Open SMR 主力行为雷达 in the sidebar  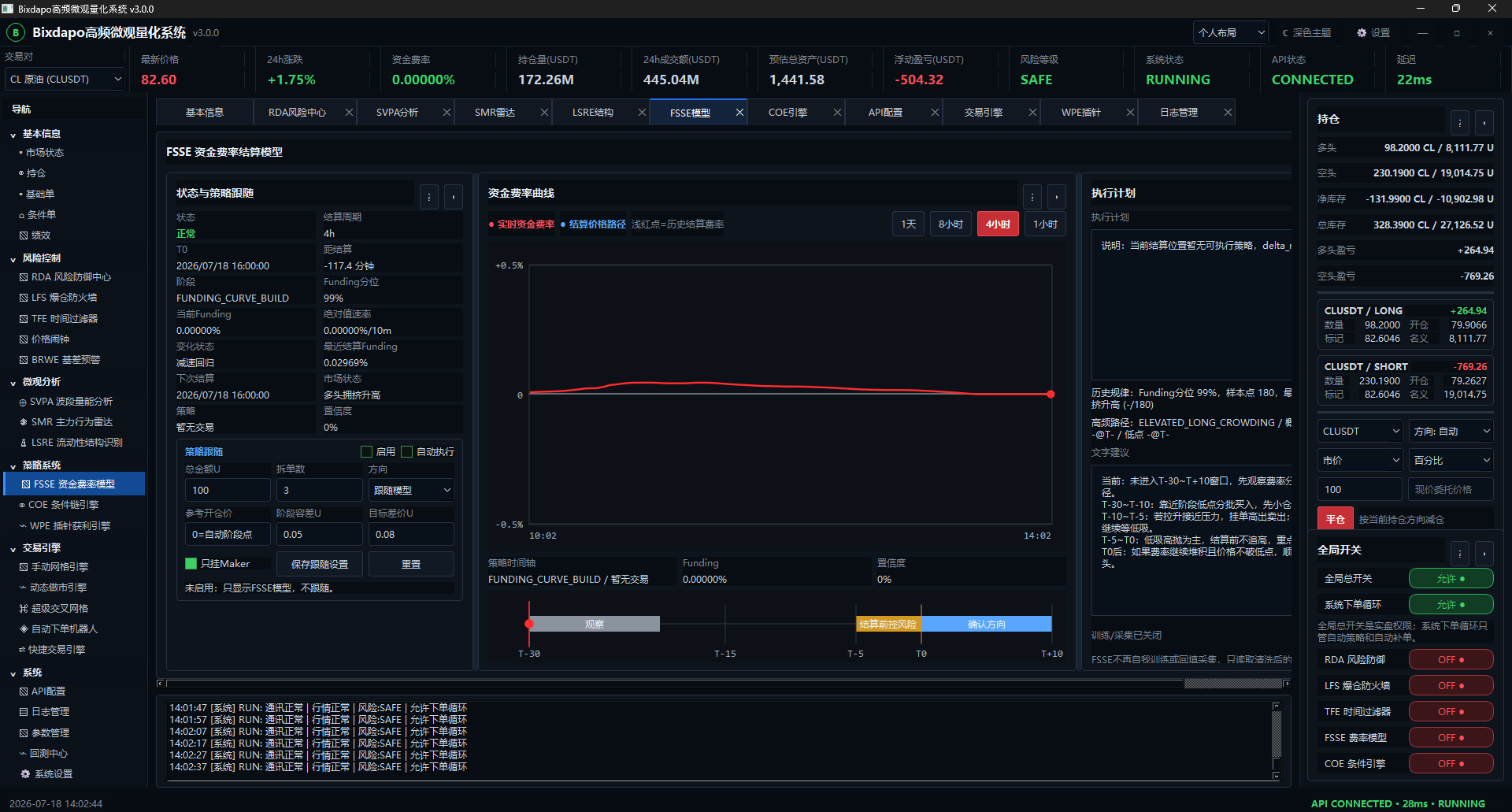(x=65, y=422)
